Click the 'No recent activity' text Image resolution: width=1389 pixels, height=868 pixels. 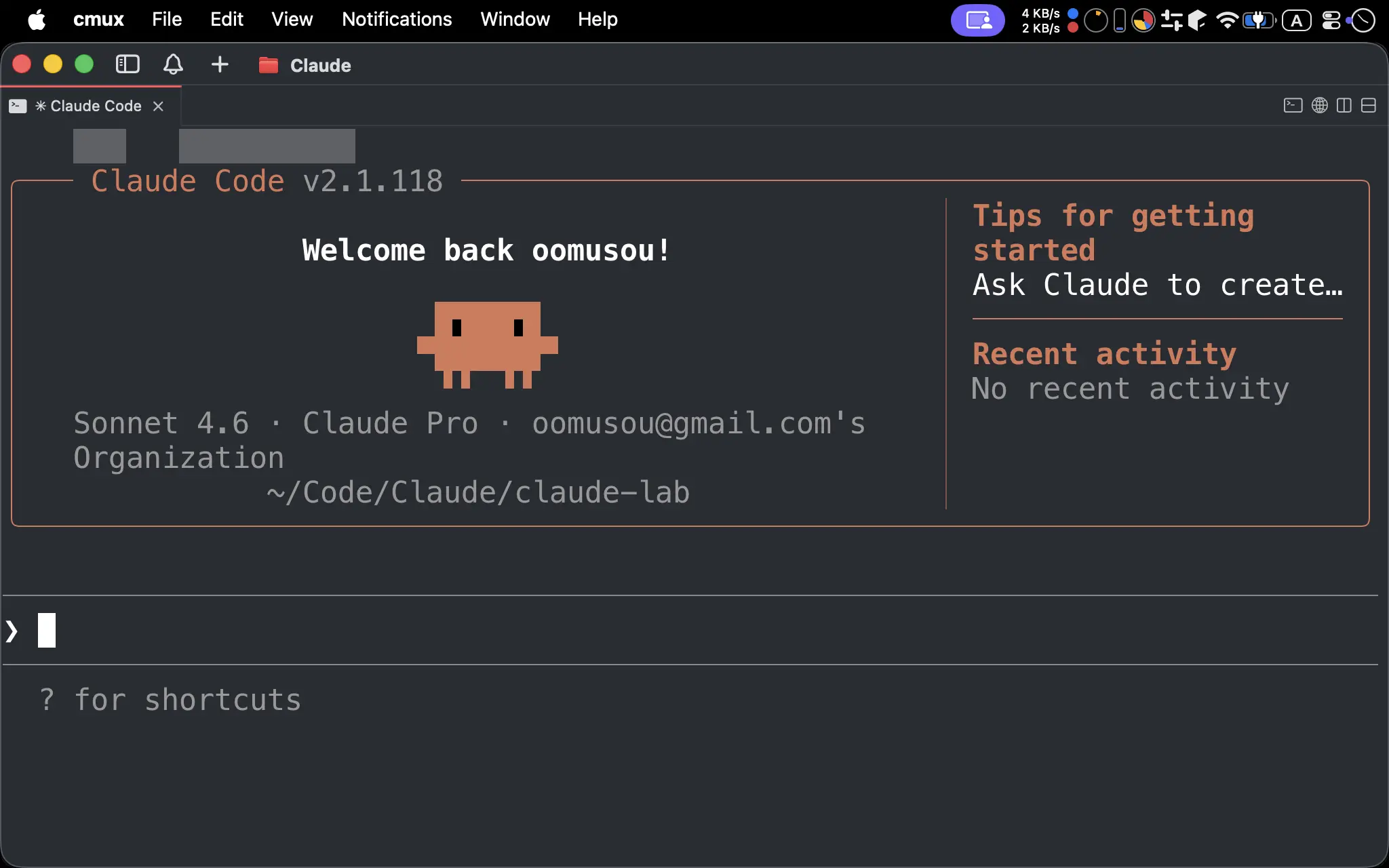click(1130, 389)
